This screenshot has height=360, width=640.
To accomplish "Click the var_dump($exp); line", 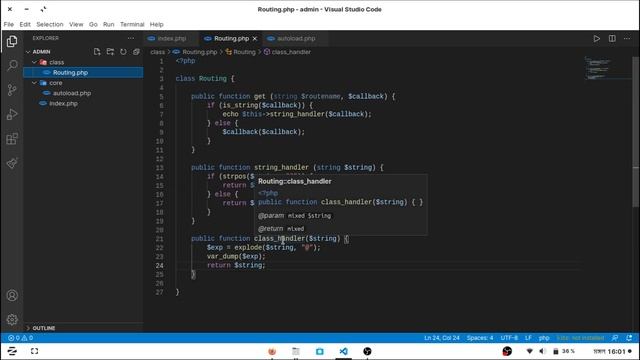I will 236,256.
